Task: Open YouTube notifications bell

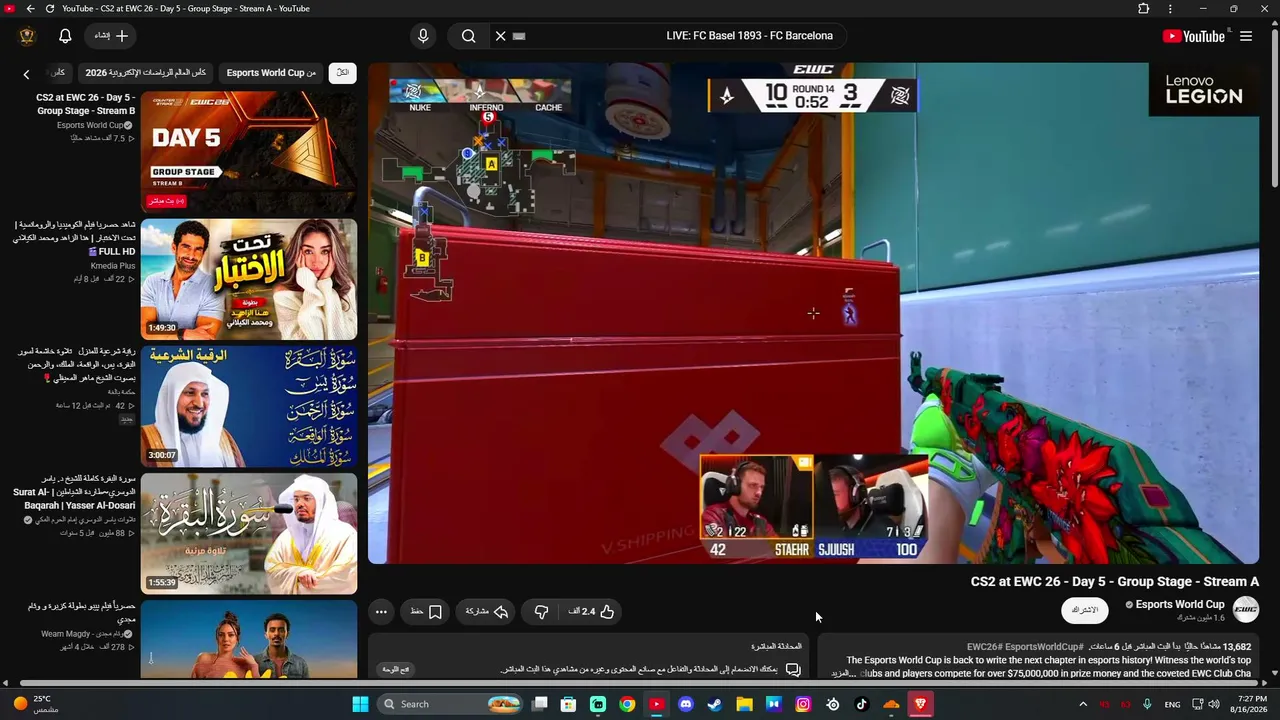Action: point(65,36)
